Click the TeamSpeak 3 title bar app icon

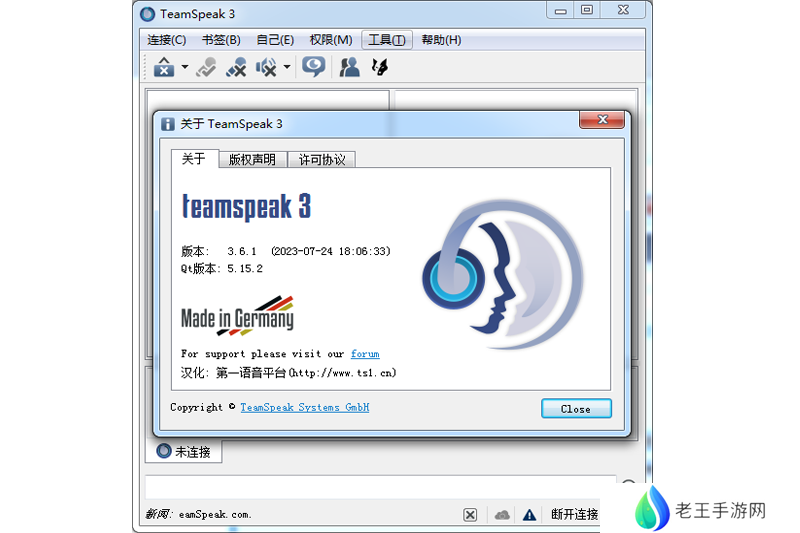tap(147, 14)
